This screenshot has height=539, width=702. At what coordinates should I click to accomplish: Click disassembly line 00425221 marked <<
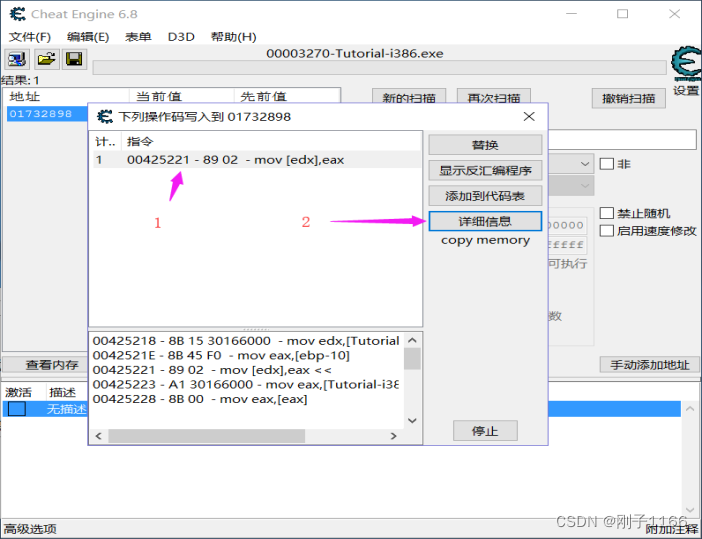point(212,370)
